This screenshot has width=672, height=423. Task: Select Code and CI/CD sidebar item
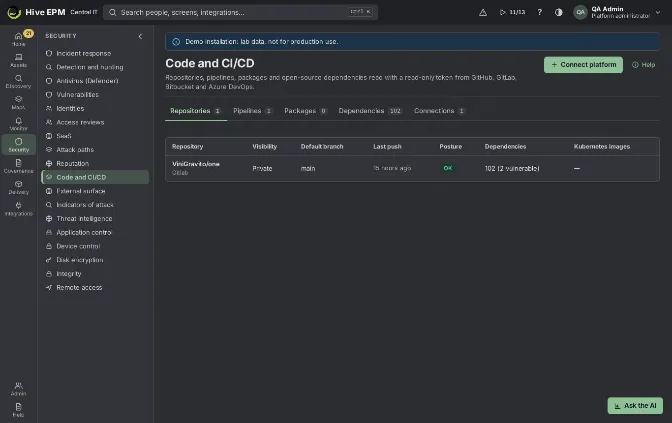[95, 177]
